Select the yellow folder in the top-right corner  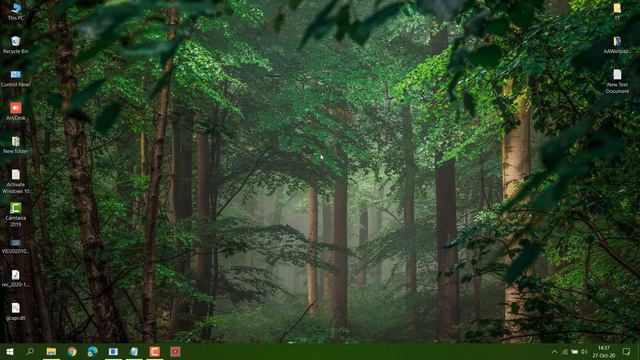pos(617,11)
